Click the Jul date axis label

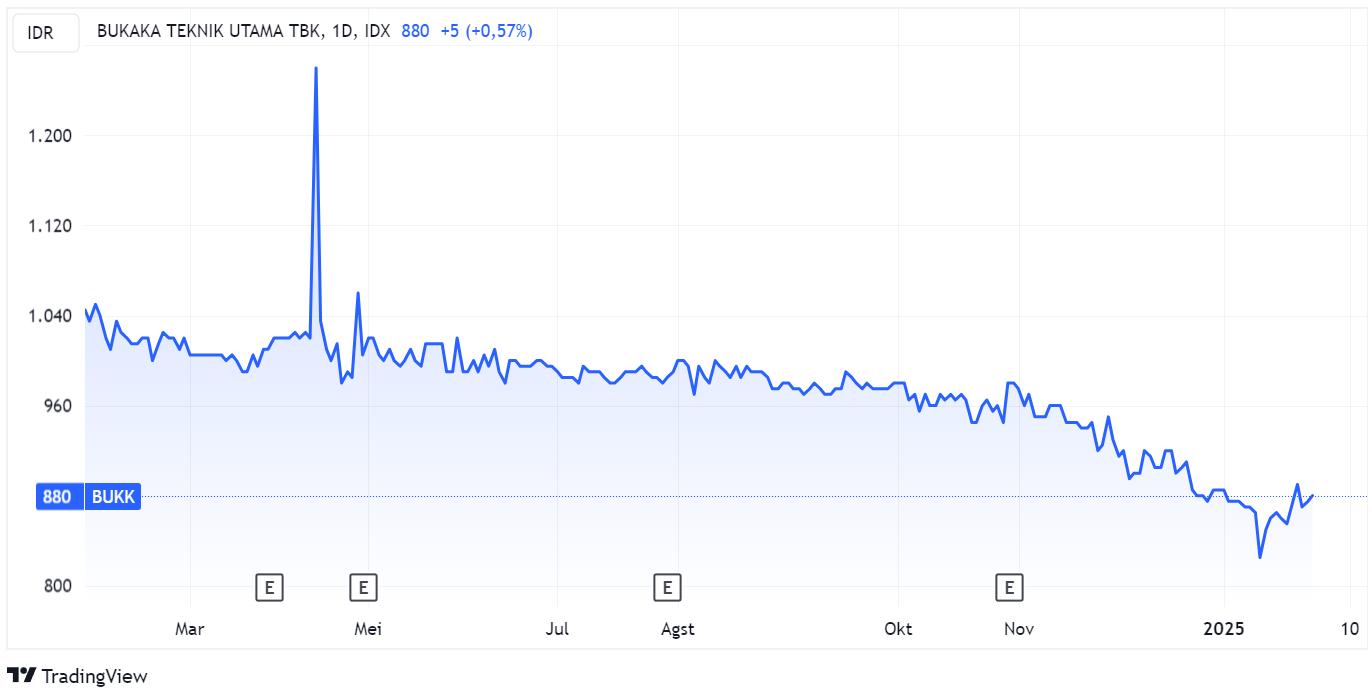558,629
